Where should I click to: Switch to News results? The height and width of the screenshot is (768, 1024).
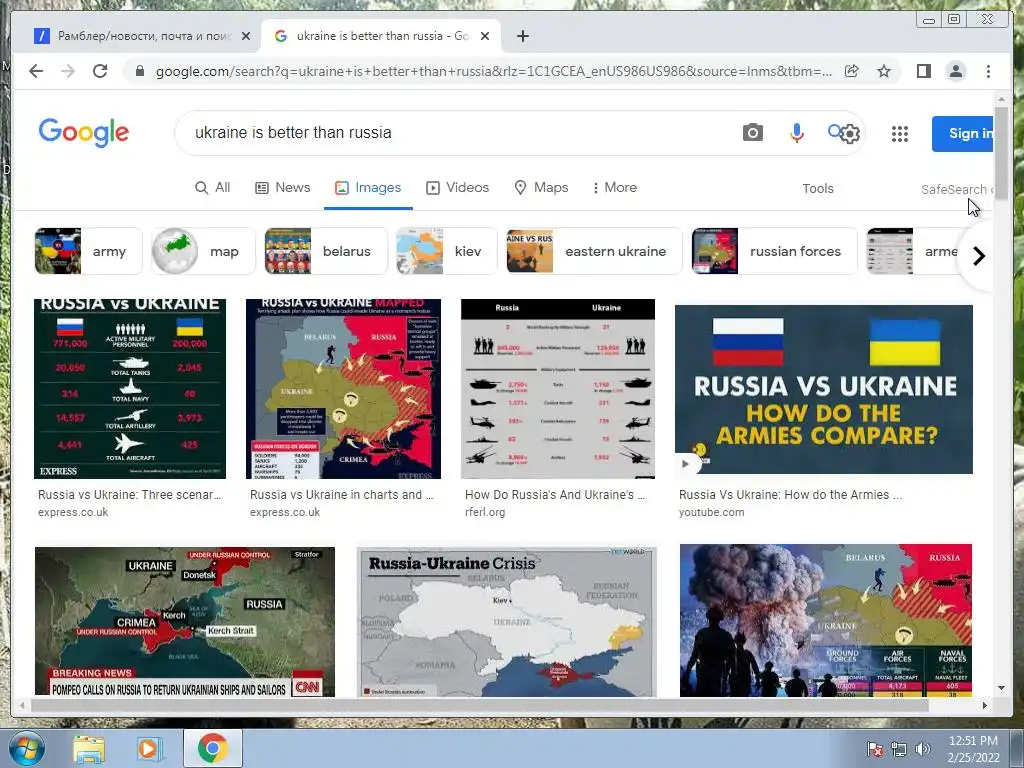[282, 187]
